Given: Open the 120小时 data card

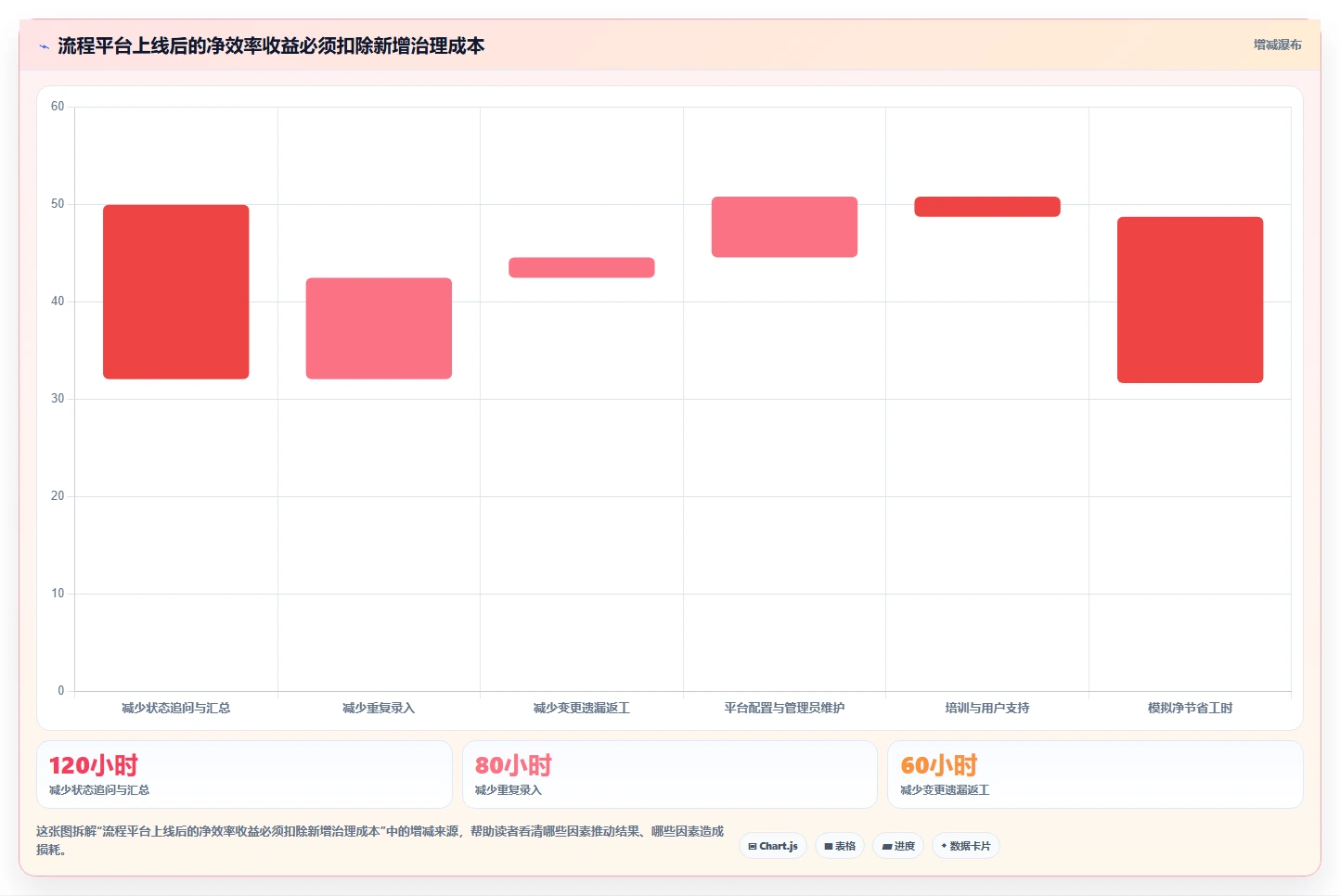Looking at the screenshot, I should pyautogui.click(x=244, y=774).
